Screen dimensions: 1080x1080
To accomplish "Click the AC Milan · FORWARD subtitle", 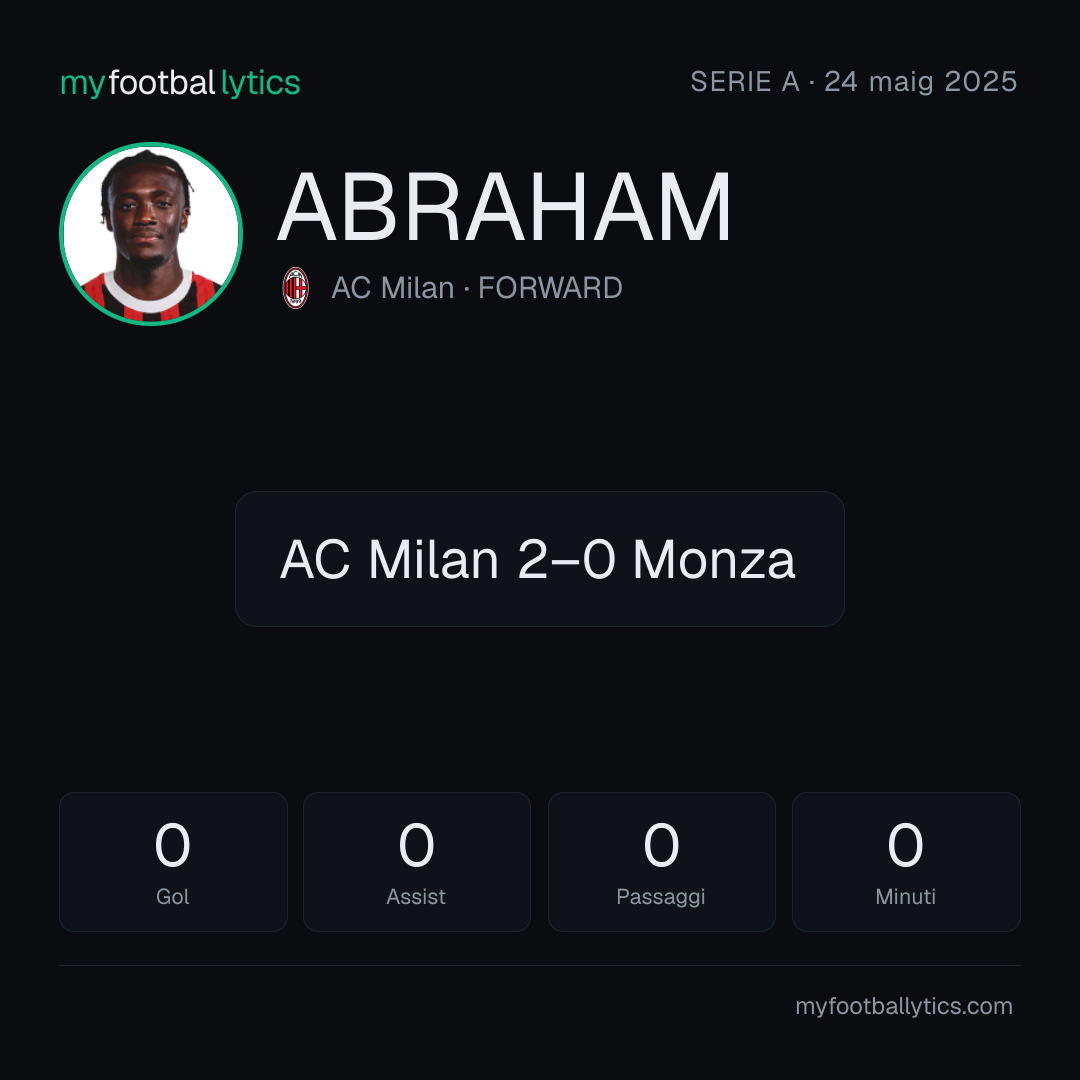I will tap(477, 288).
